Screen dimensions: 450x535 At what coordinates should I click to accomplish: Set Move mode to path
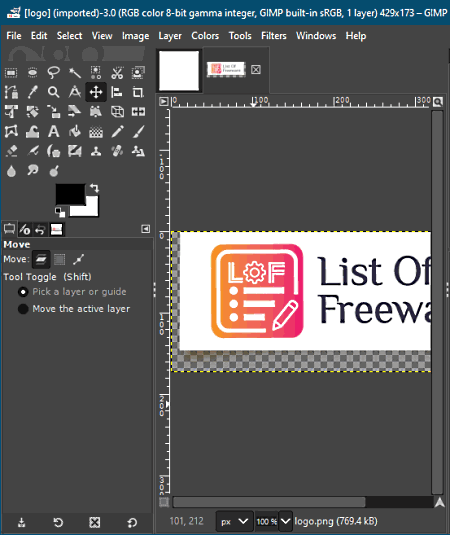(x=78, y=260)
